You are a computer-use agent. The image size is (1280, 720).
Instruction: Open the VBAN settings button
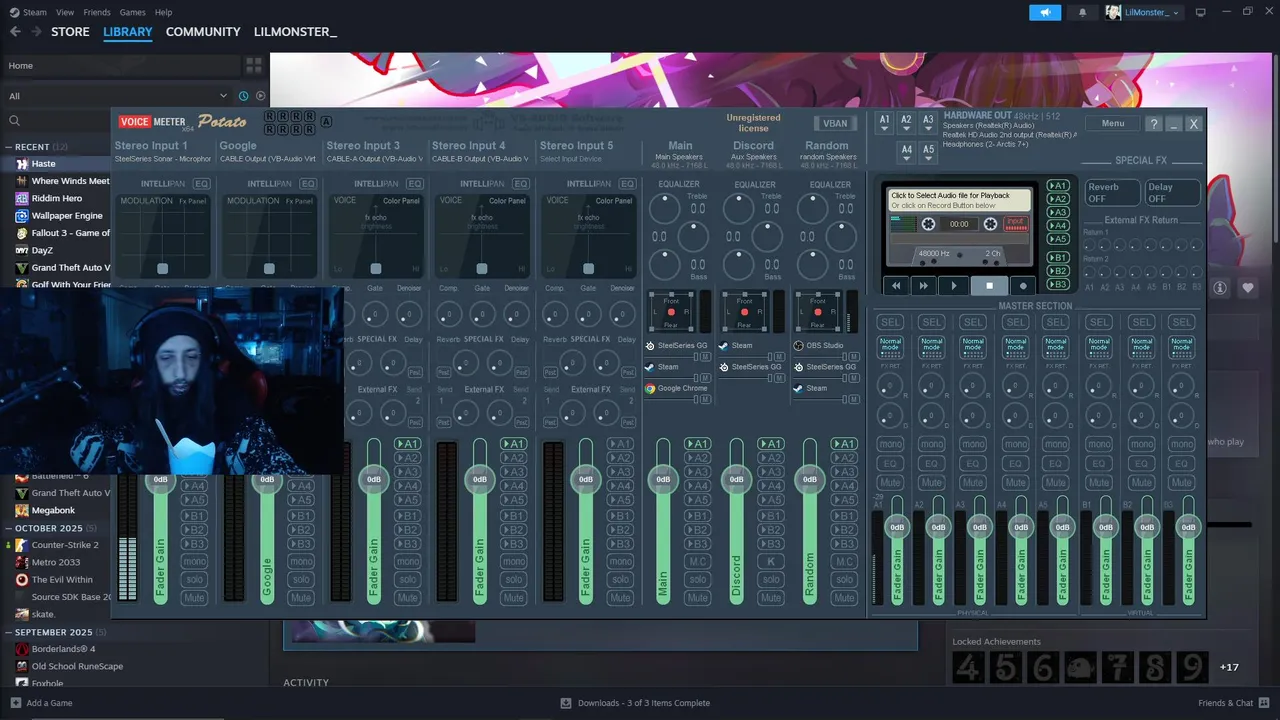pos(835,124)
